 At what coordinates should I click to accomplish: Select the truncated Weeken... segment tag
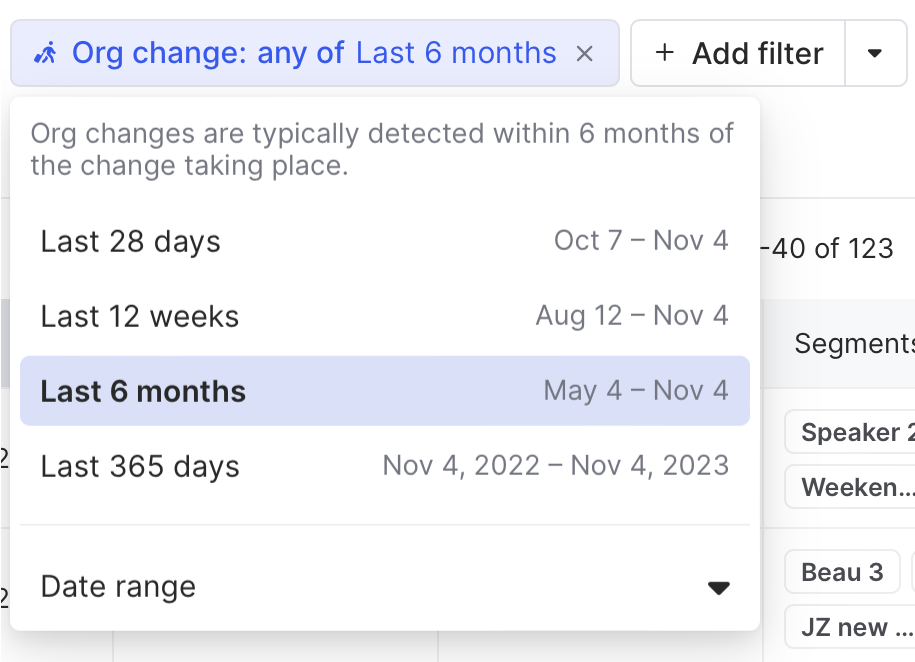pyautogui.click(x=850, y=488)
